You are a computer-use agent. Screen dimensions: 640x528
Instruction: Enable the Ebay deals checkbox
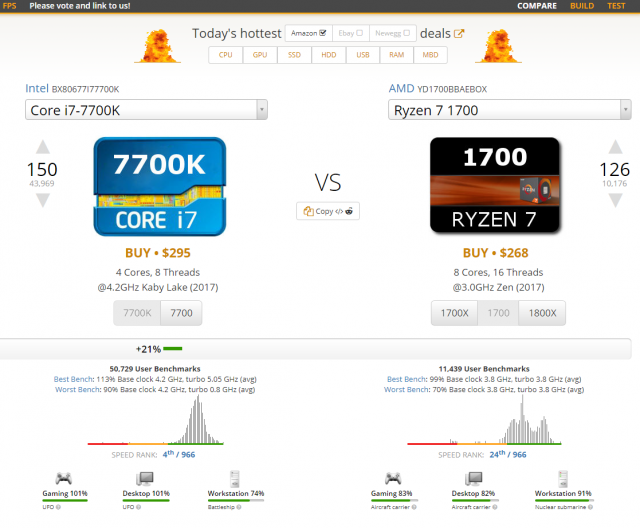click(x=360, y=33)
